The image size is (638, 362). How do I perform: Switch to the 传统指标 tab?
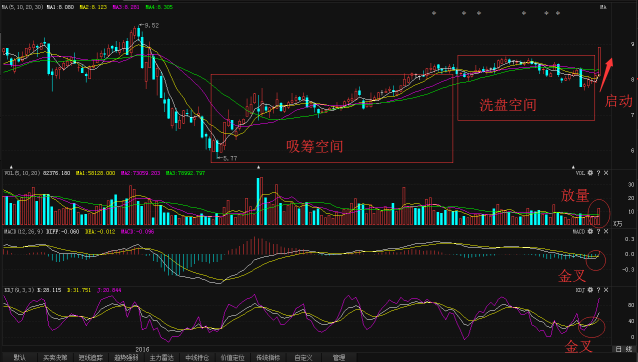pos(268,358)
